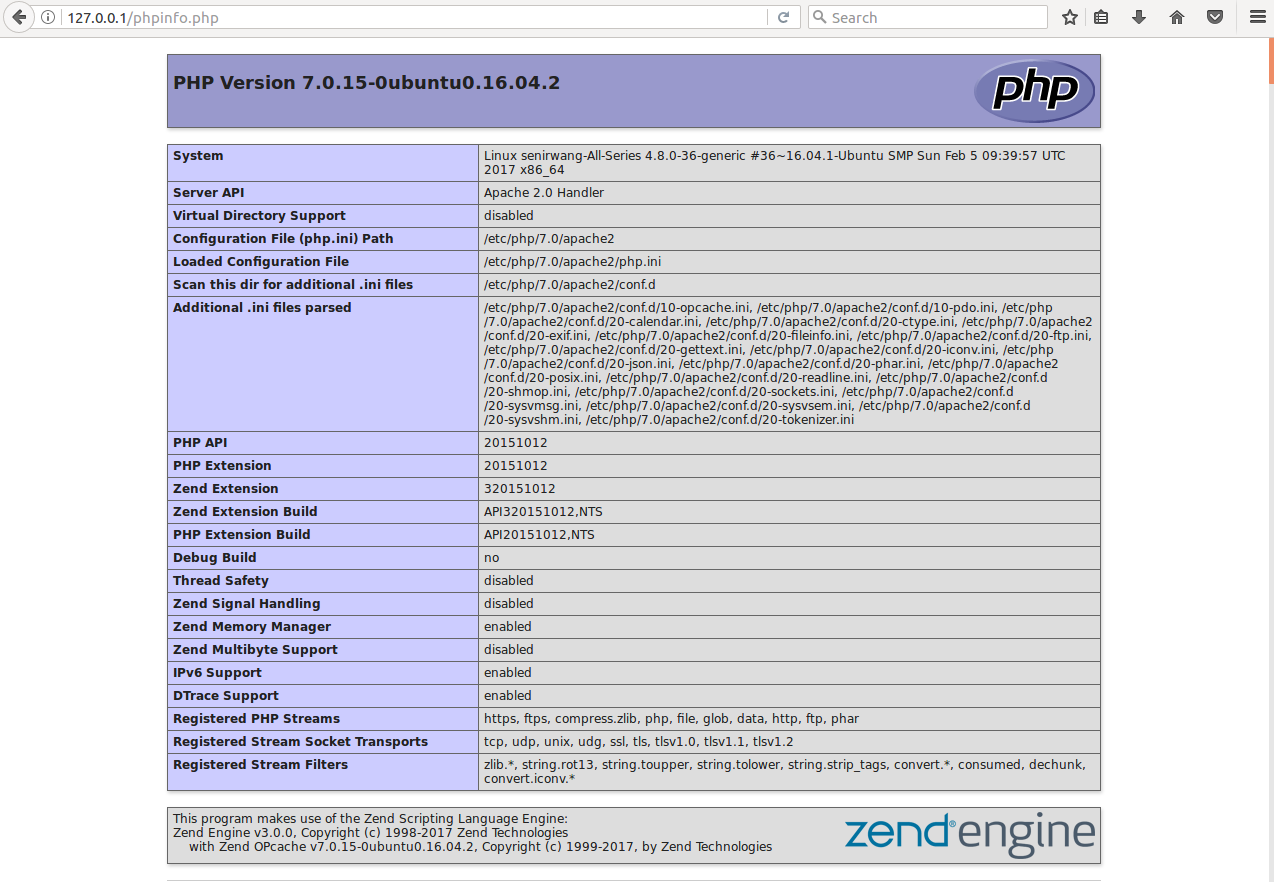Image resolution: width=1274 pixels, height=882 pixels.
Task: Select the PHP Version 7.0.15 heading
Action: [367, 83]
